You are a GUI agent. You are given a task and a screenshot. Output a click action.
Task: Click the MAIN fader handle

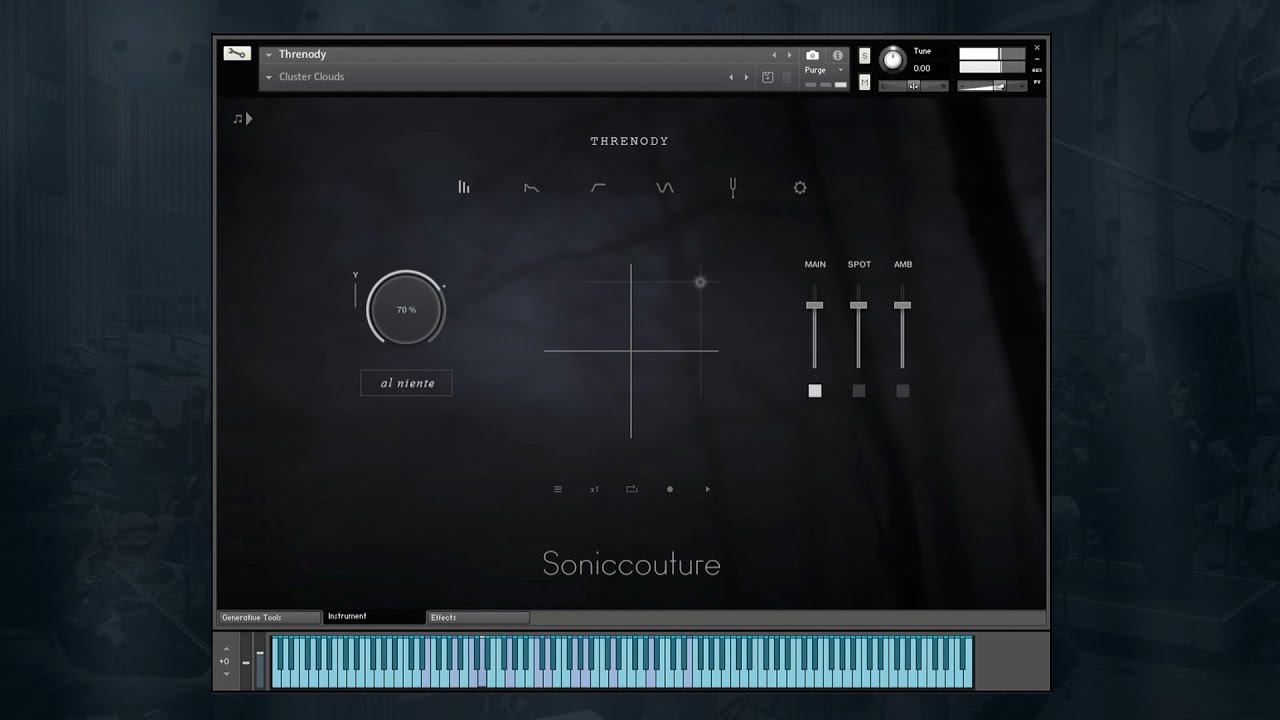tap(815, 305)
